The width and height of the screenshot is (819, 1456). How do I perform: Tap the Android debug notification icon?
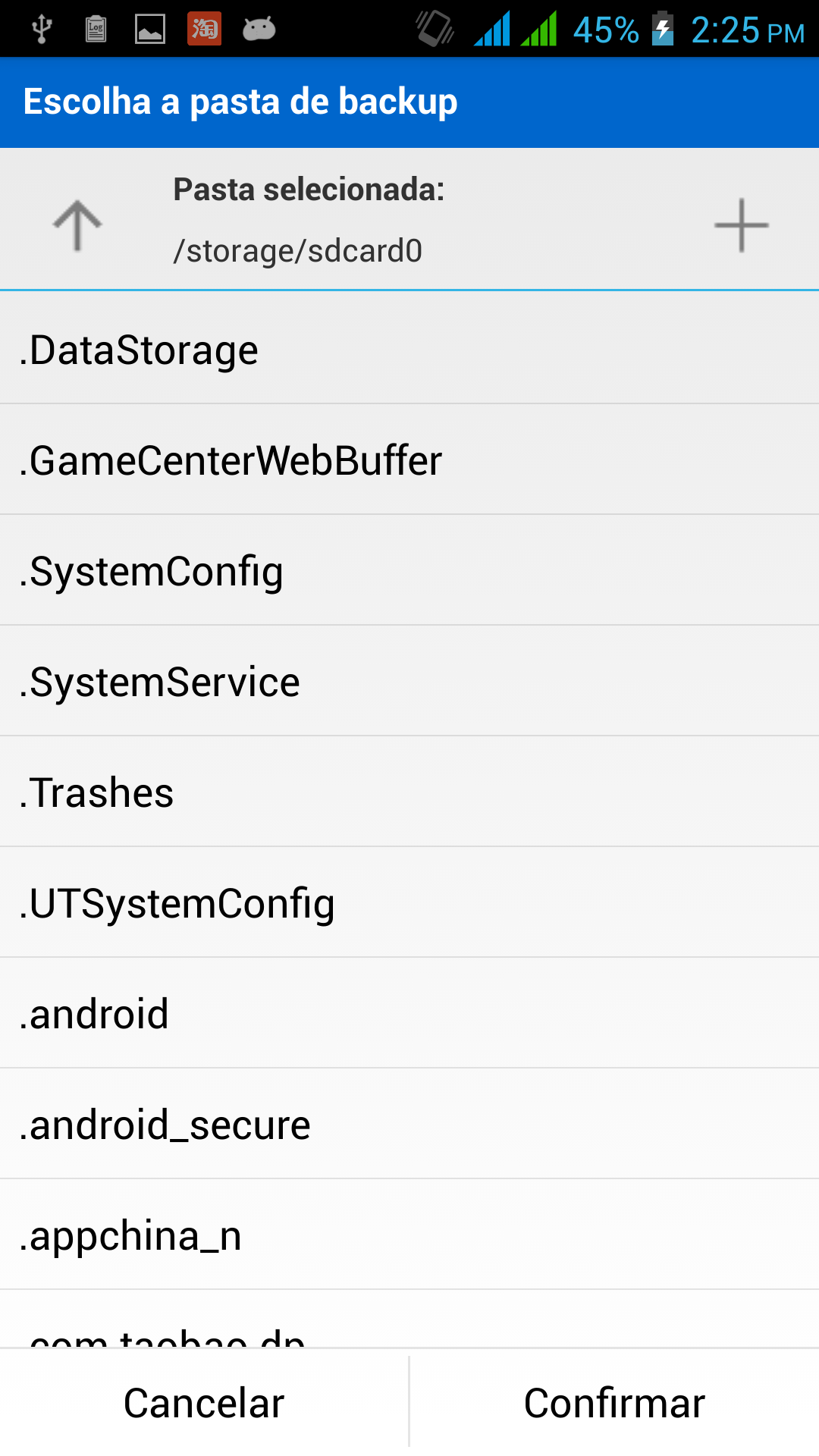pos(259,30)
